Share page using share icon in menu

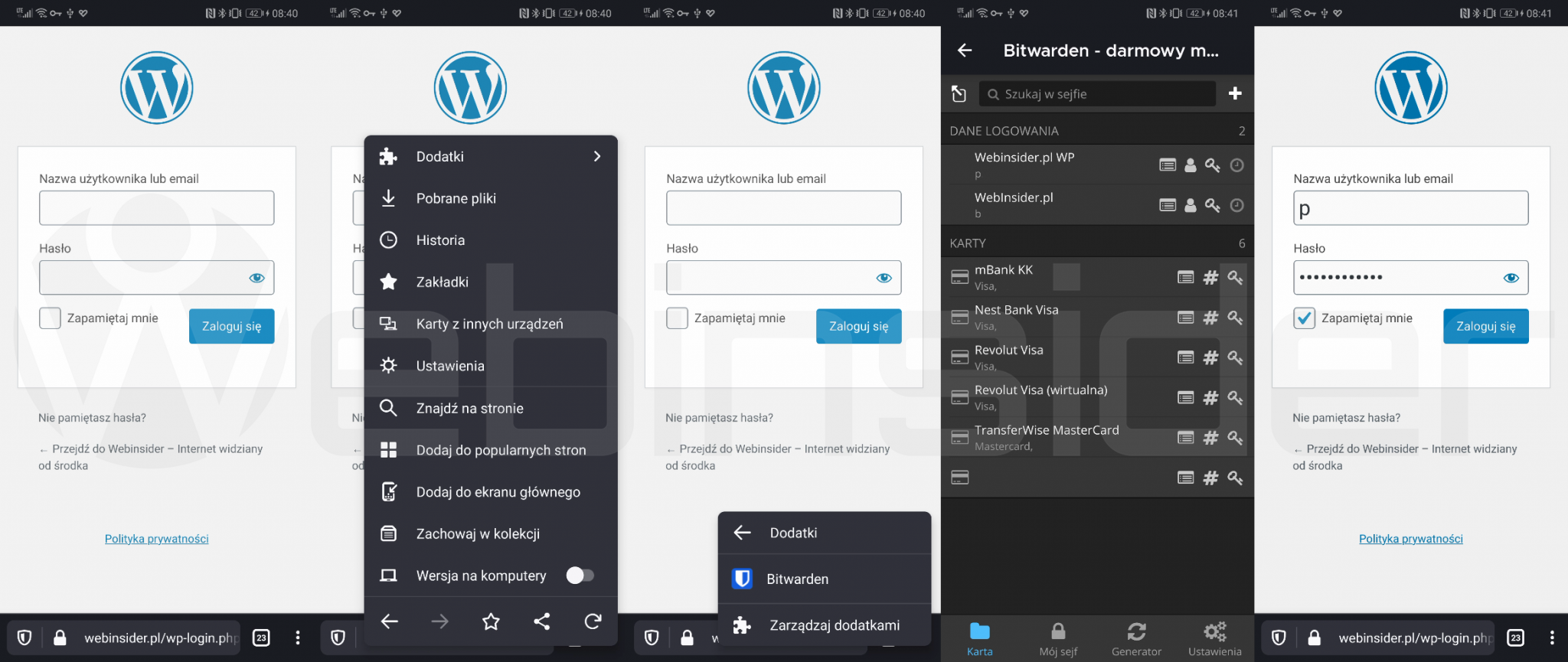(542, 621)
